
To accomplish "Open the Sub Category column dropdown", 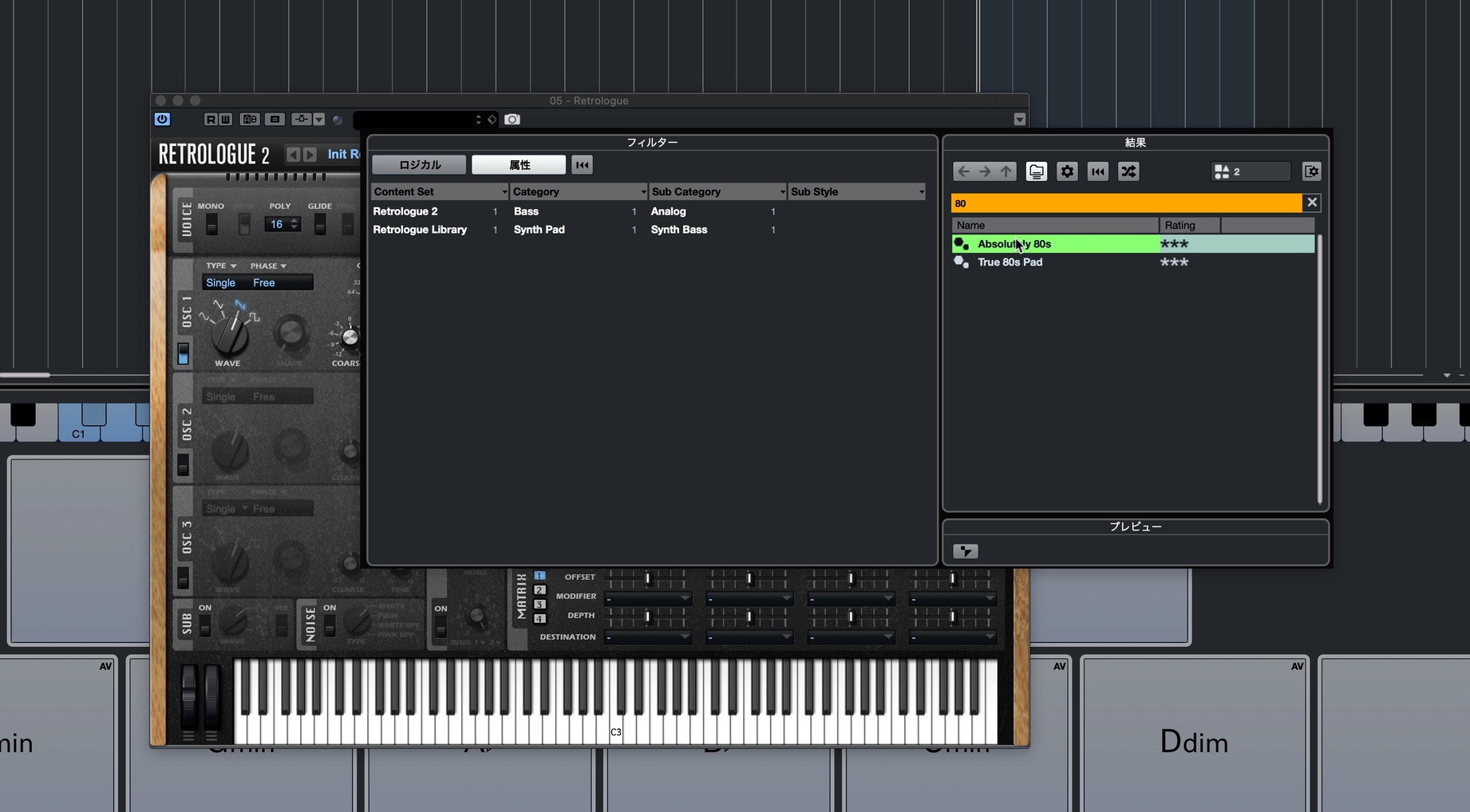I will pyautogui.click(x=782, y=192).
